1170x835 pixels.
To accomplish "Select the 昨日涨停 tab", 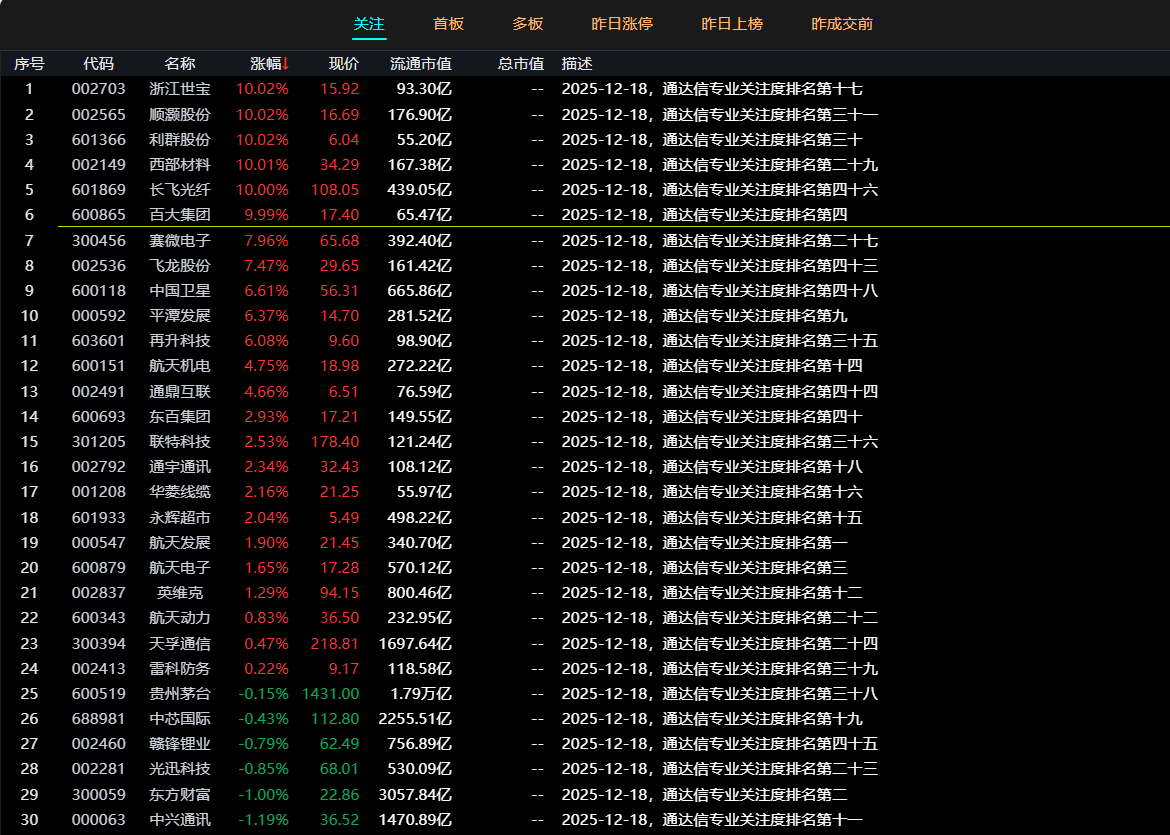I will coord(622,24).
